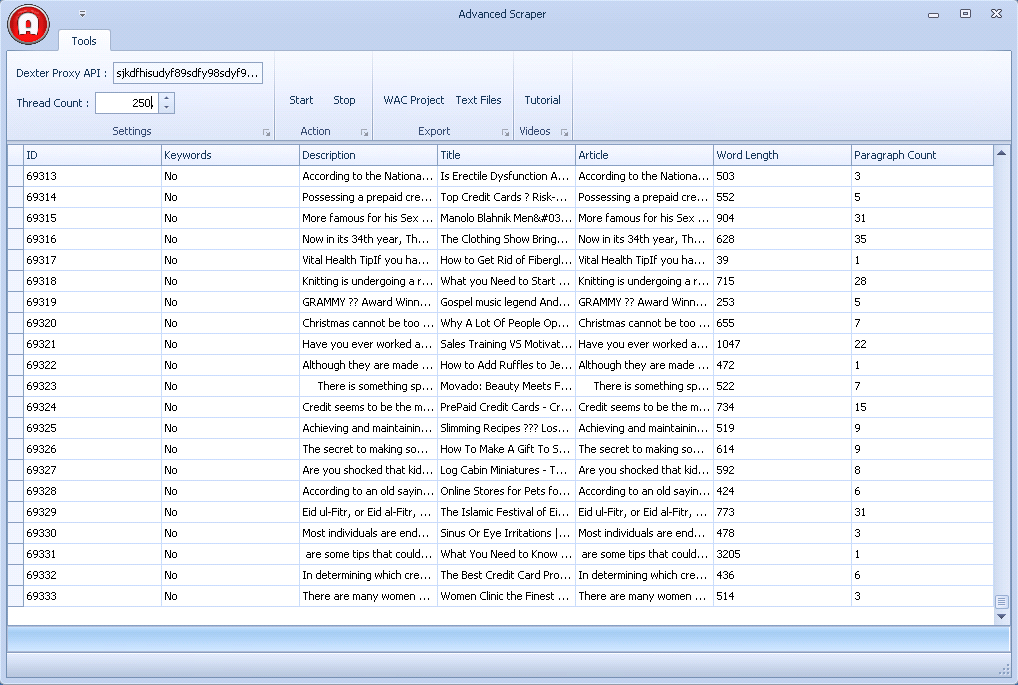Click word length value 3205

(x=782, y=554)
